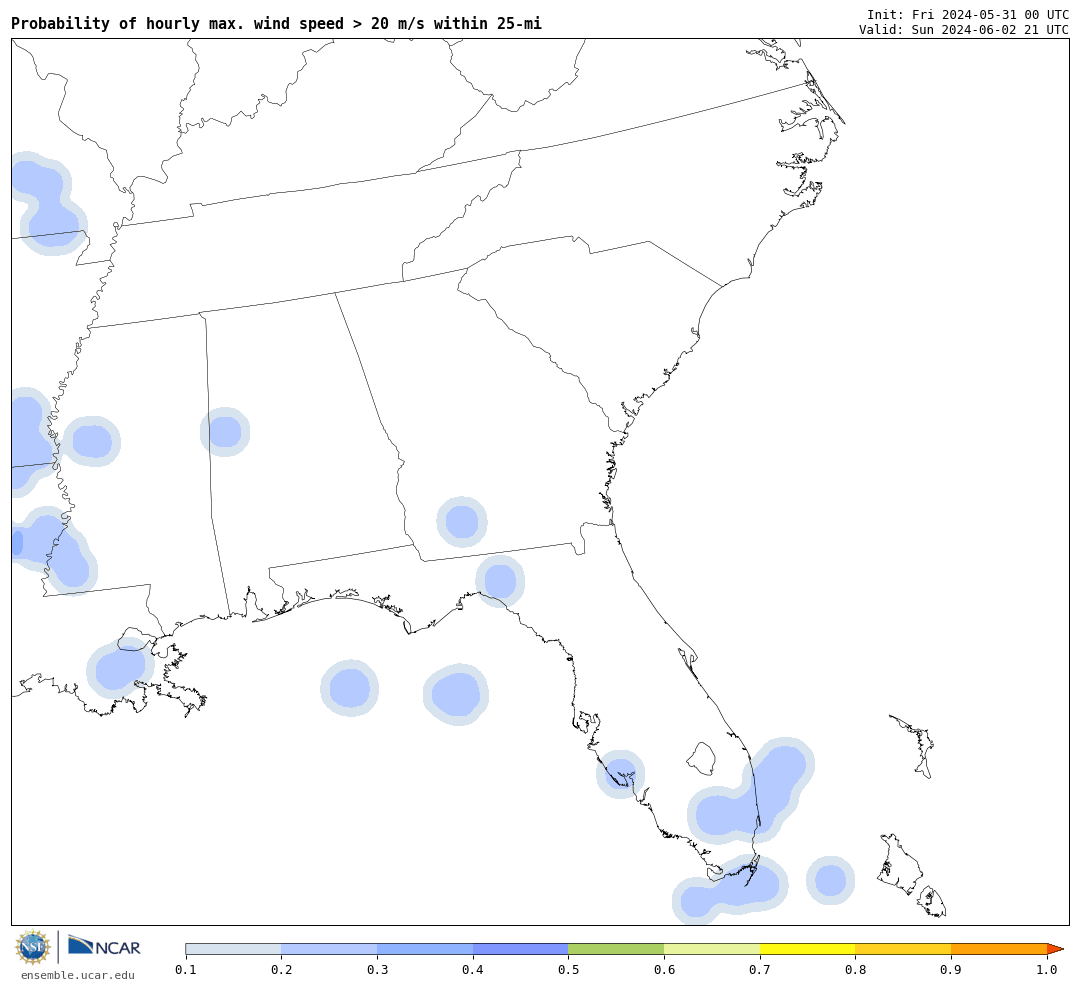
Task: Click the 0.6–0.7 pale yellow-green colorbar segment
Action: 712,949
